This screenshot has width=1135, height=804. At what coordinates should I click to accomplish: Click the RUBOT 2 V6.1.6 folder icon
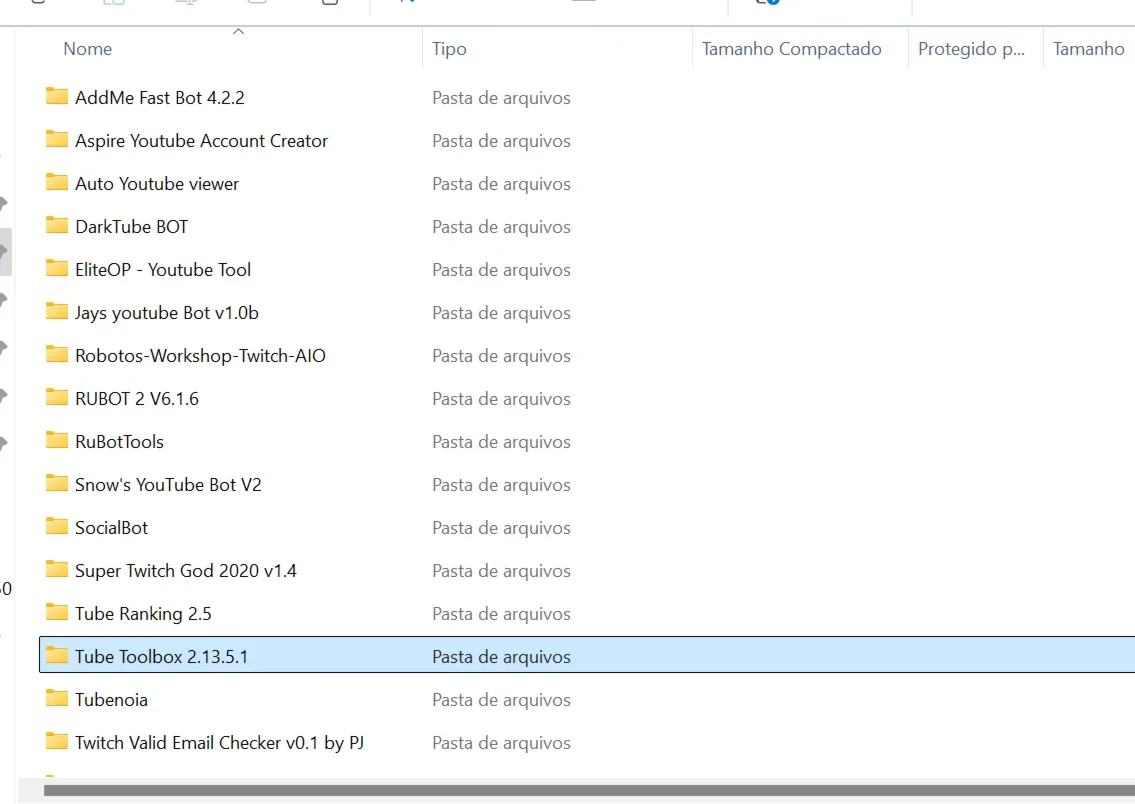(56, 397)
